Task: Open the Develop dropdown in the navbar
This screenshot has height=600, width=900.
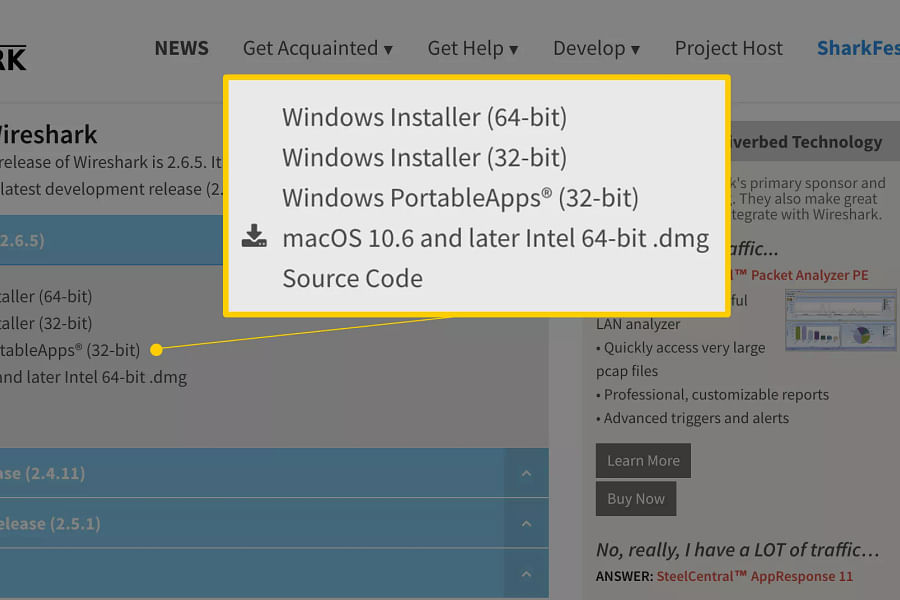Action: tap(596, 48)
